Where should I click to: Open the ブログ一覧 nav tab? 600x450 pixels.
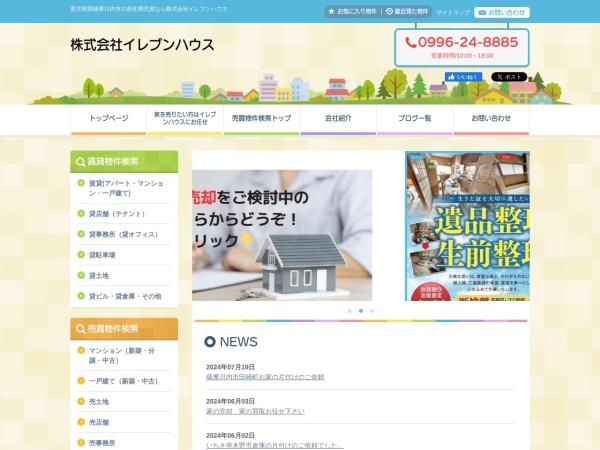coord(415,119)
